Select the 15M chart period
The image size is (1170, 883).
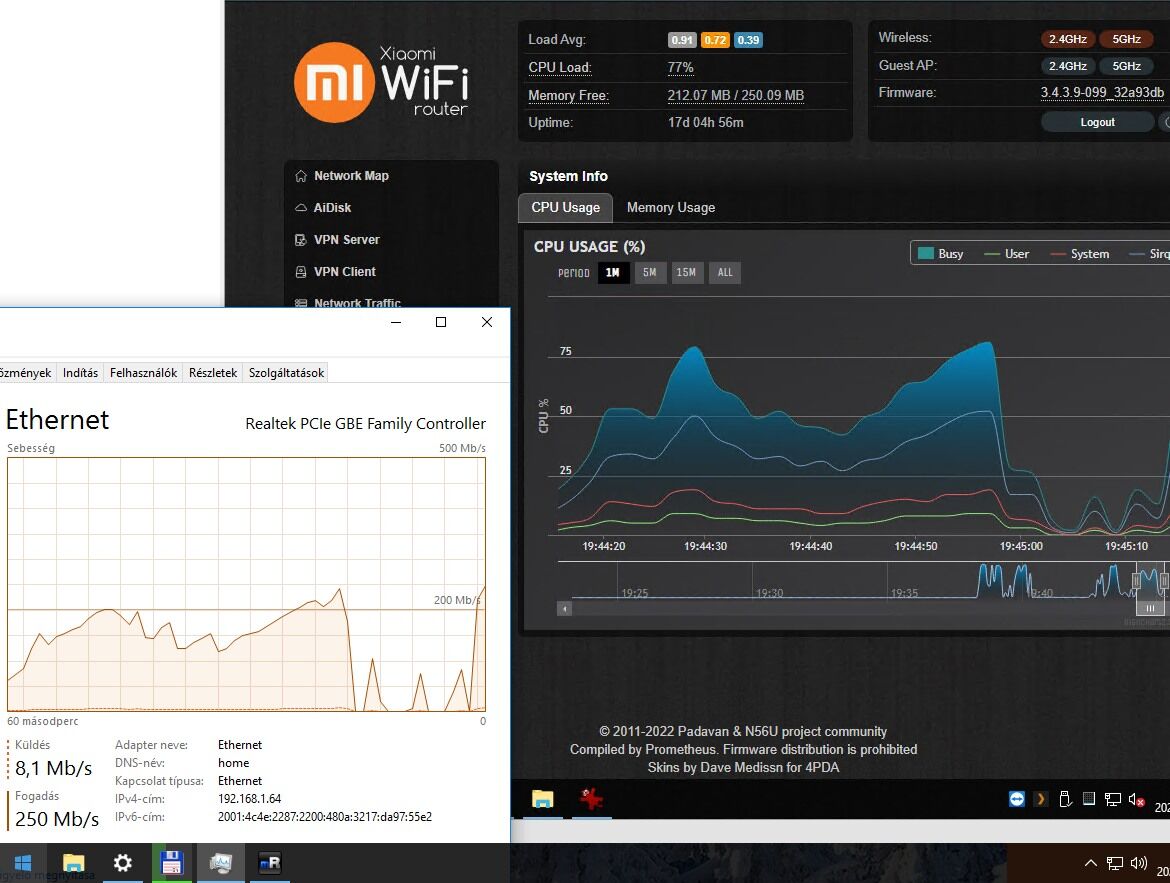pos(686,272)
